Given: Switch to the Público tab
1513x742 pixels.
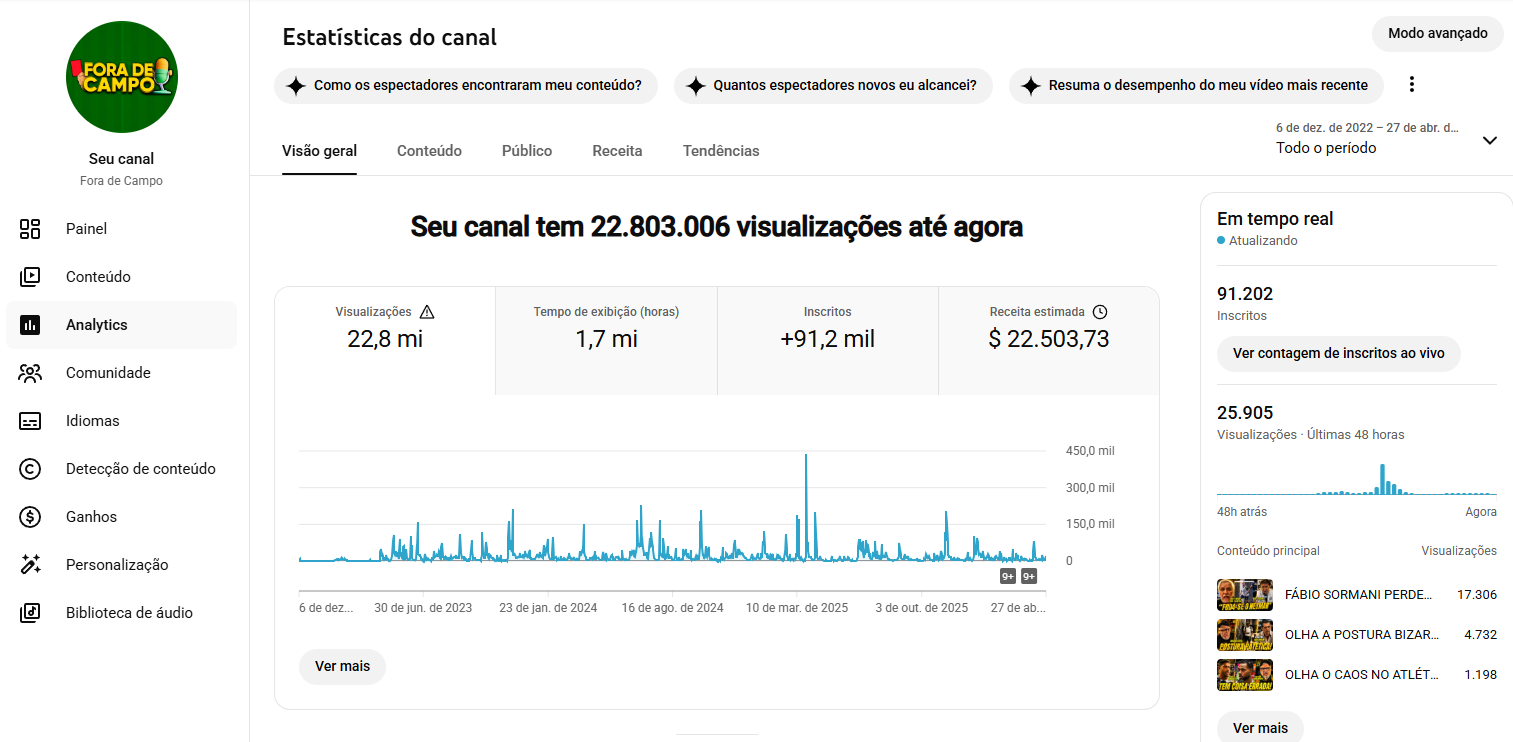Looking at the screenshot, I should click(x=527, y=151).
